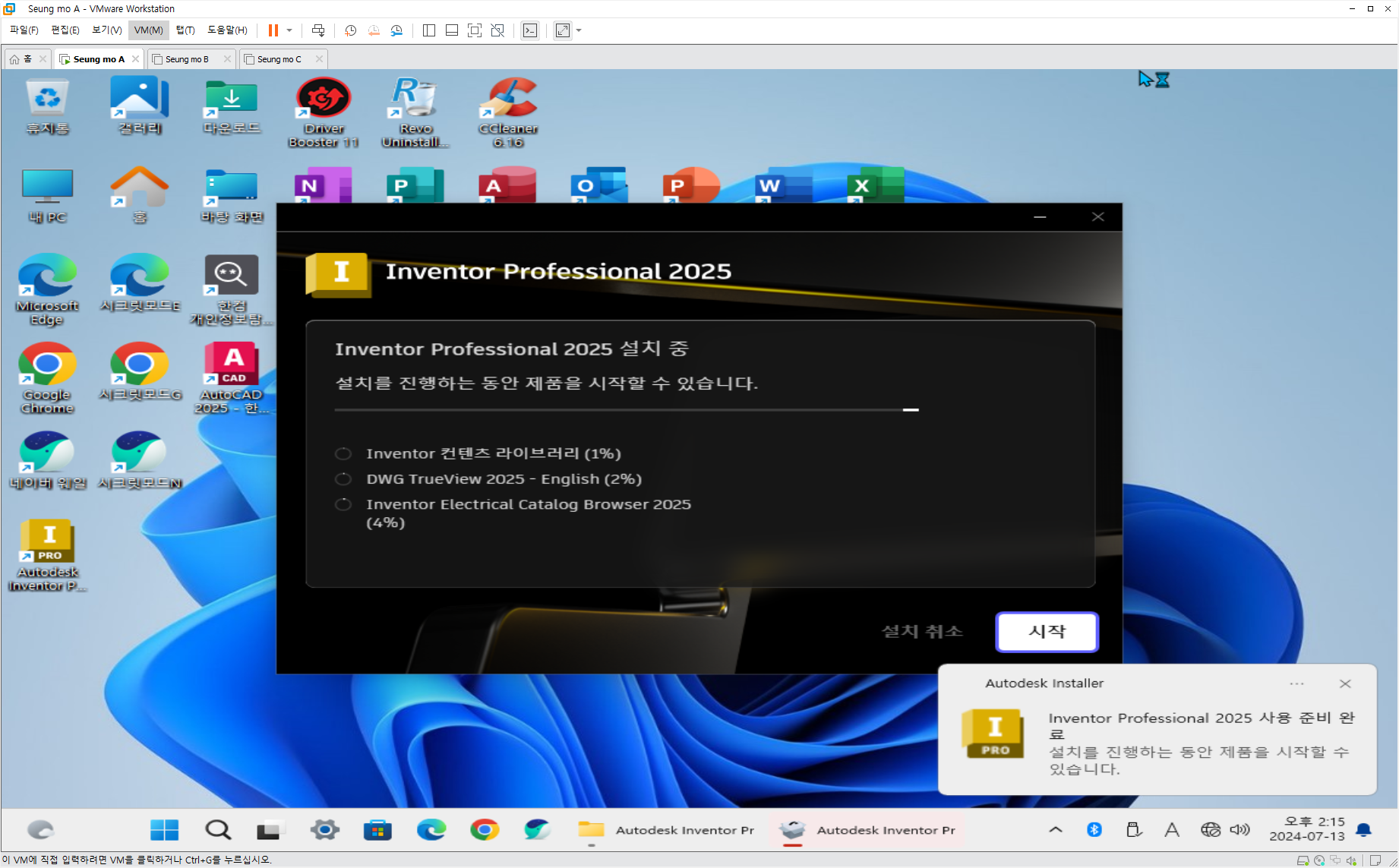This screenshot has width=1399, height=868.
Task: Open the 갤러리 desktop shortcut
Action: click(x=140, y=107)
